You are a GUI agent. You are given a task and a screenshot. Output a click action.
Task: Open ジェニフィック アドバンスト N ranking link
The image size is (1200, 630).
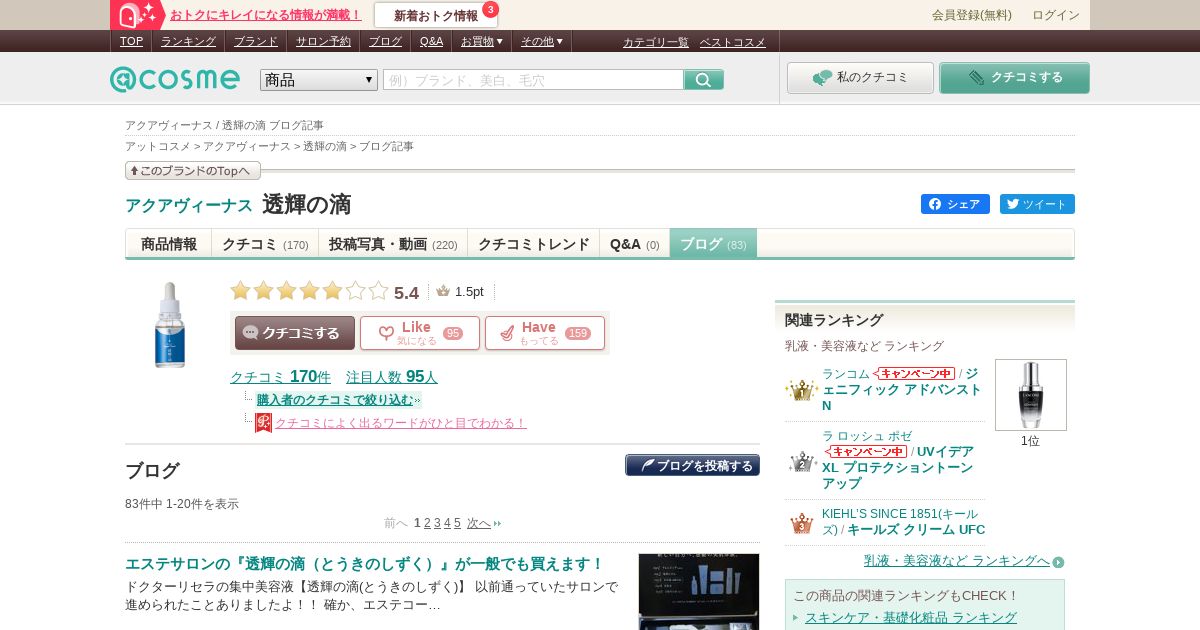coord(902,389)
